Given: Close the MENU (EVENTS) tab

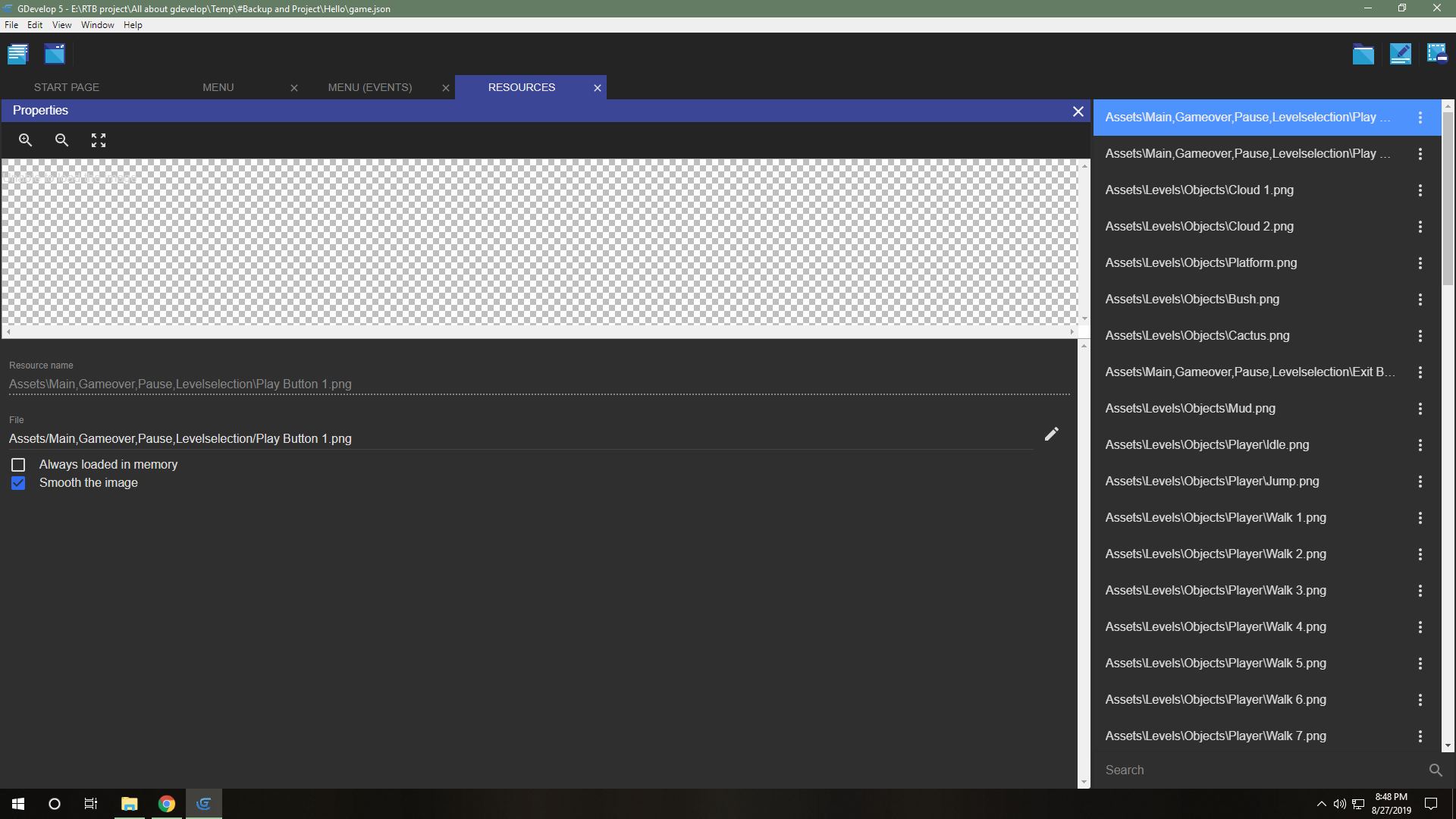Looking at the screenshot, I should [446, 88].
